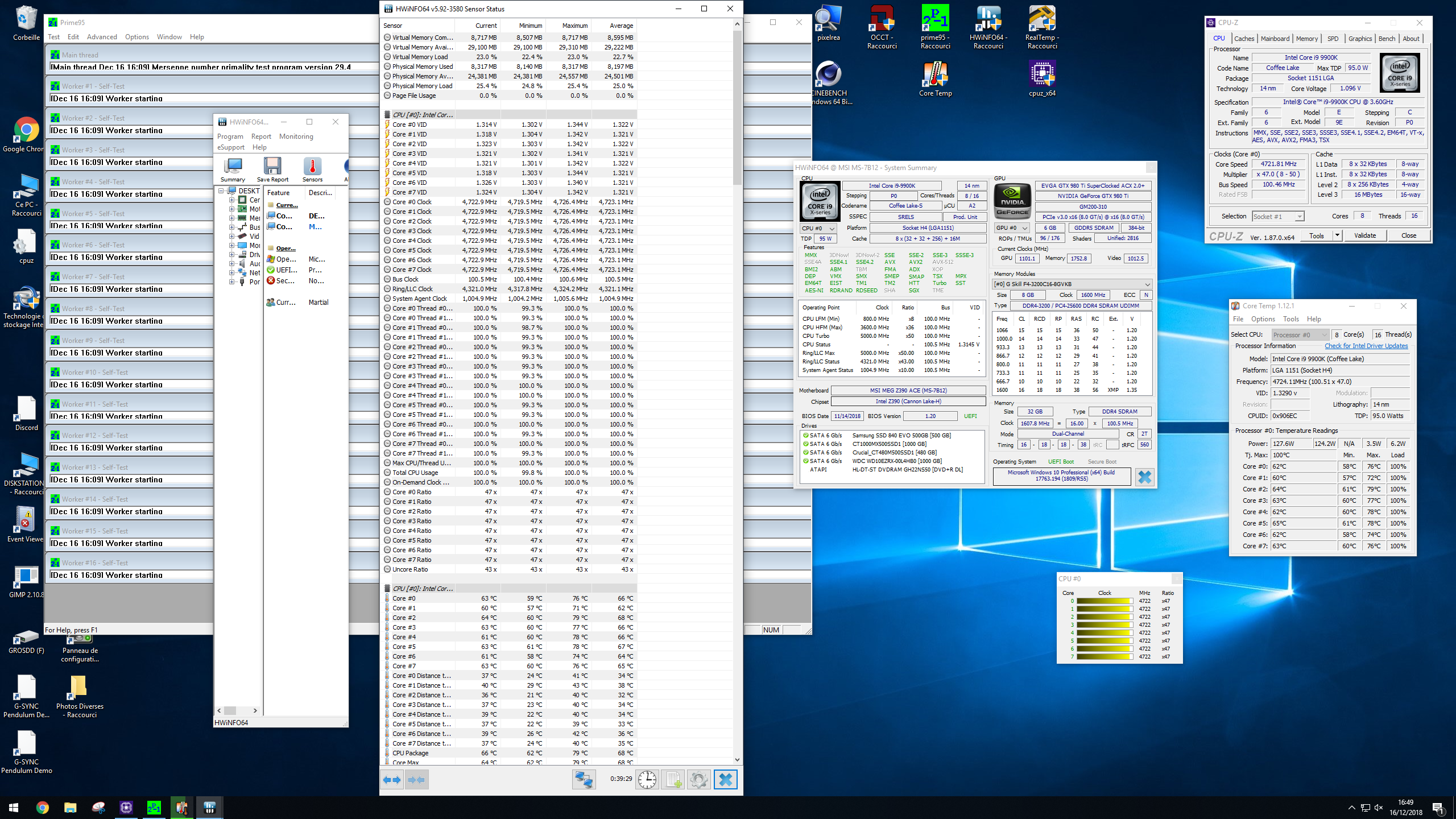Image resolution: width=1456 pixels, height=819 pixels.
Task: Switch to the CPU-Z Mainboard tab
Action: point(1275,39)
